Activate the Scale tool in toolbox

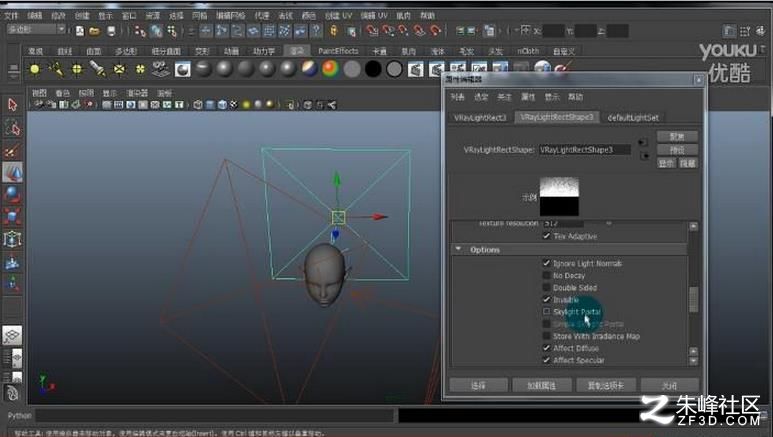(12, 216)
